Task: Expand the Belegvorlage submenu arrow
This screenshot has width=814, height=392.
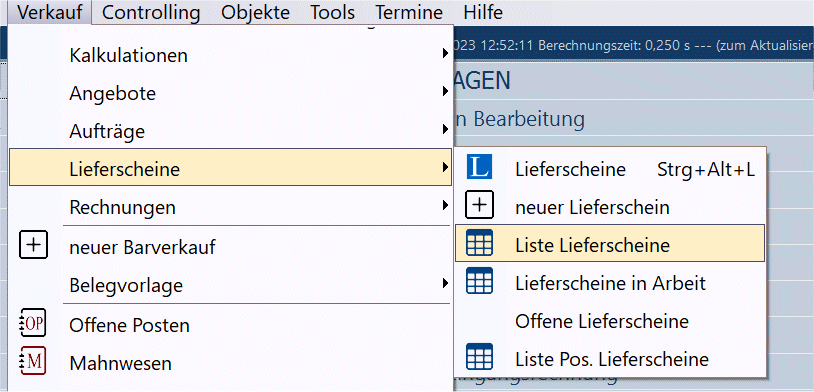Action: (445, 283)
